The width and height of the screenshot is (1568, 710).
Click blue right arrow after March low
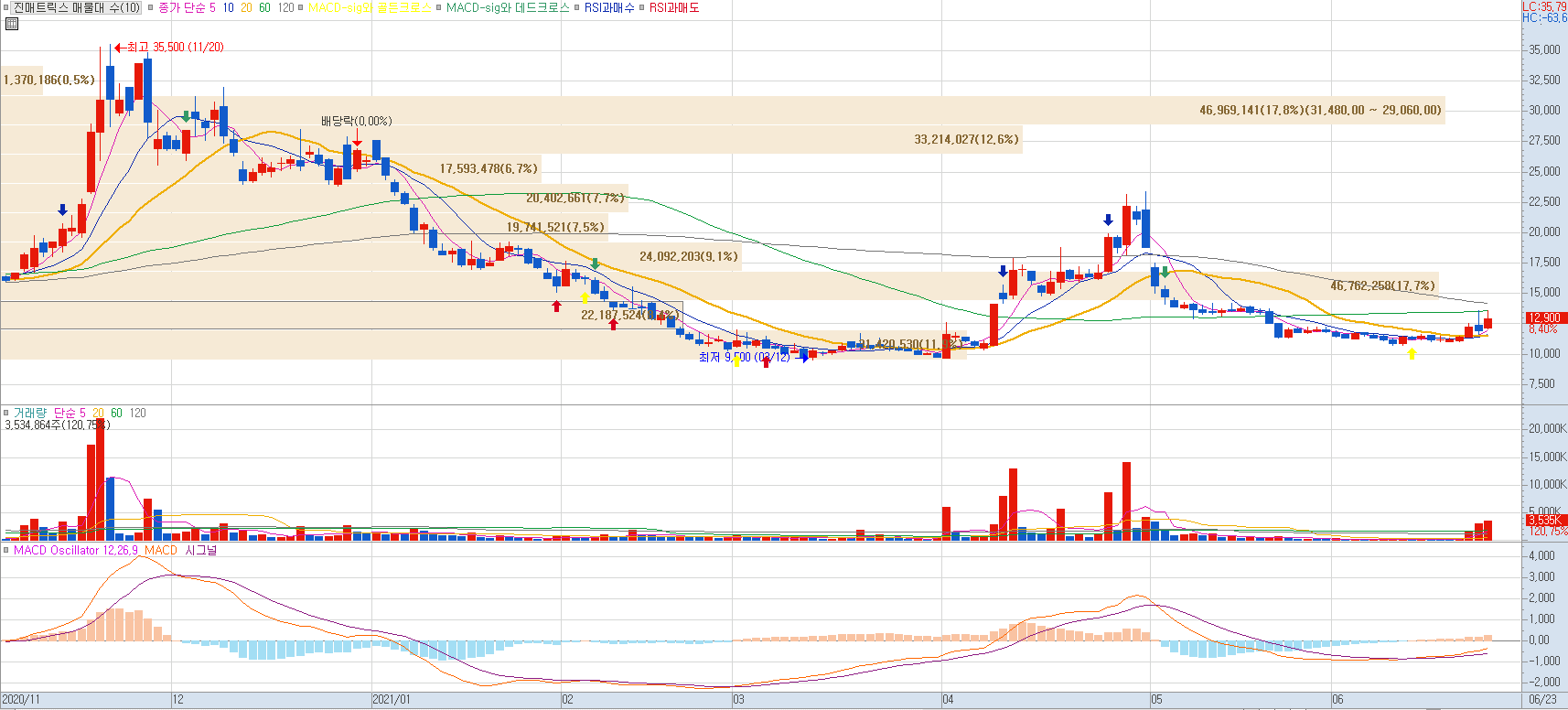pos(804,358)
